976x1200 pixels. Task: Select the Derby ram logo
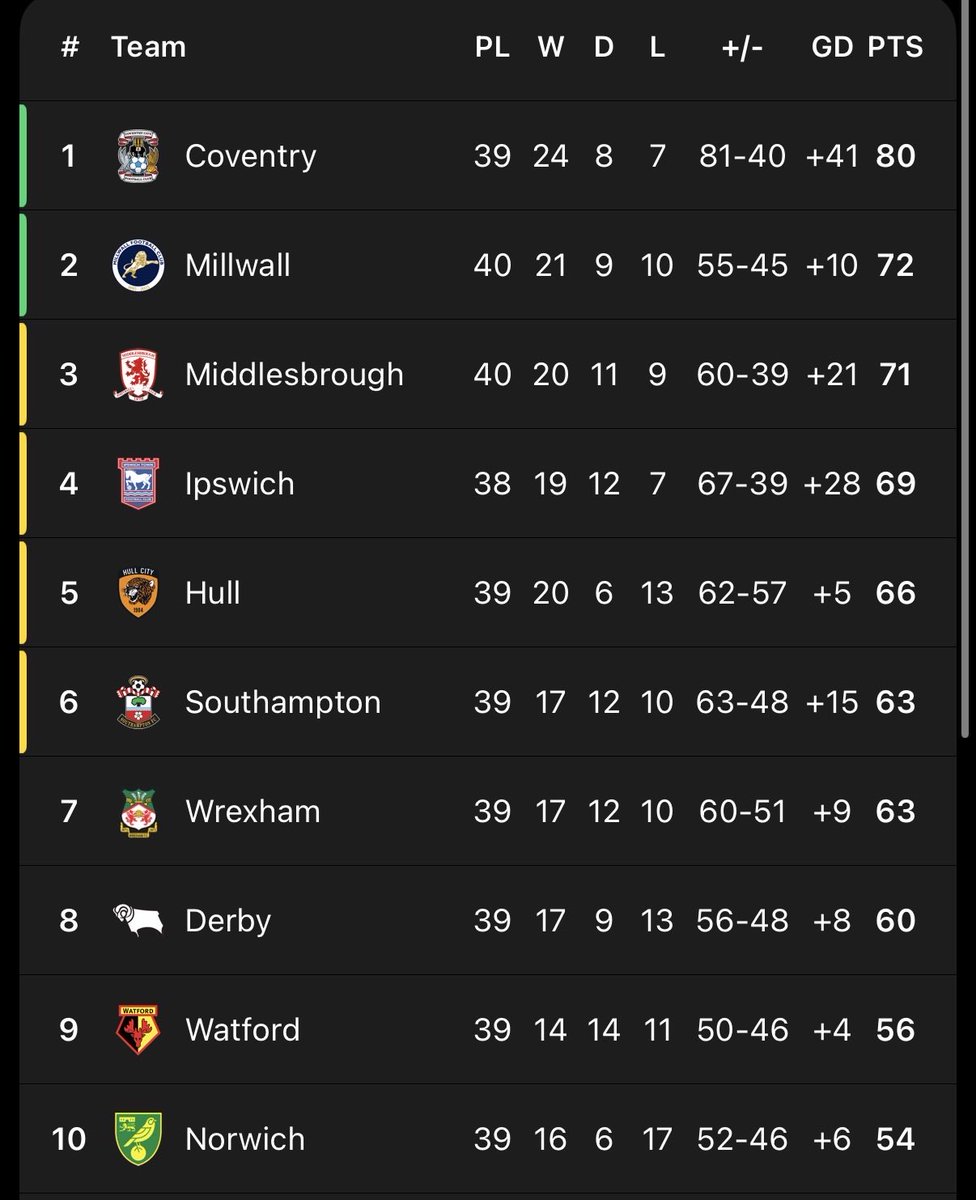138,920
